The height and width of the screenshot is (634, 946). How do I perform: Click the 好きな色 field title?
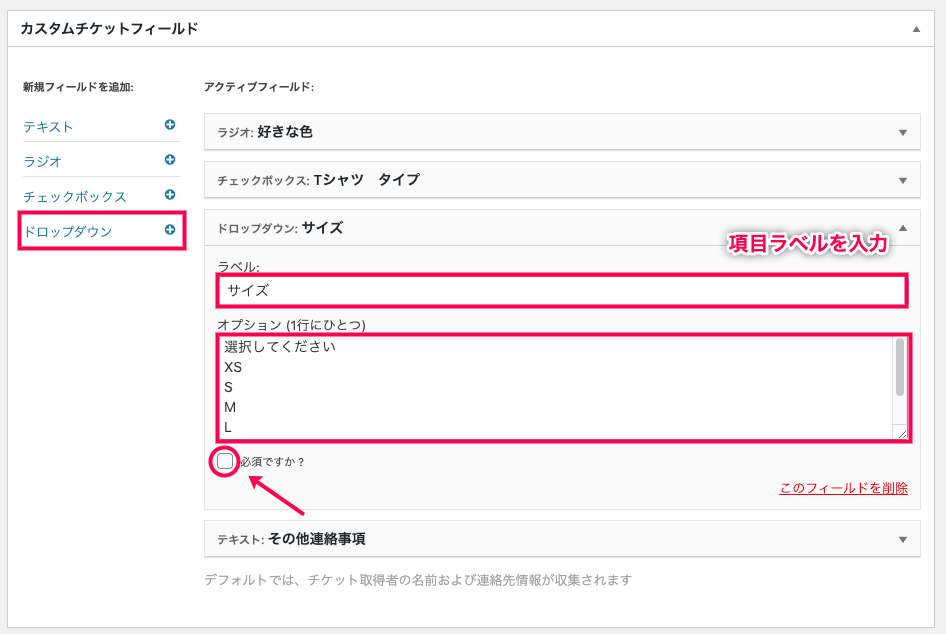[x=285, y=132]
